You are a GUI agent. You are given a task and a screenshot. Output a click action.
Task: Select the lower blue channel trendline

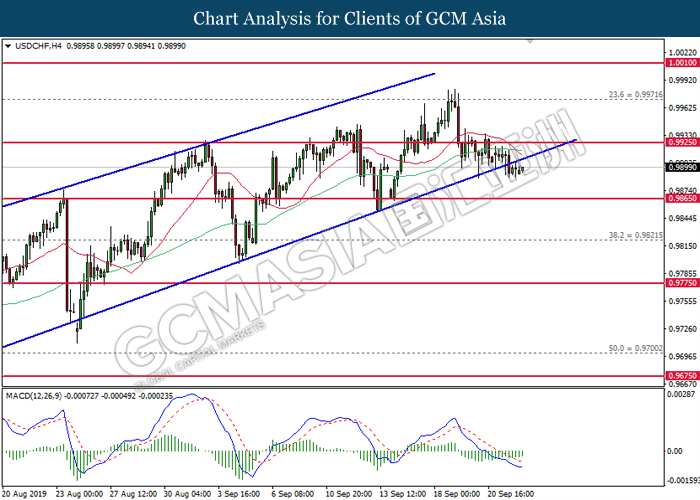289,243
